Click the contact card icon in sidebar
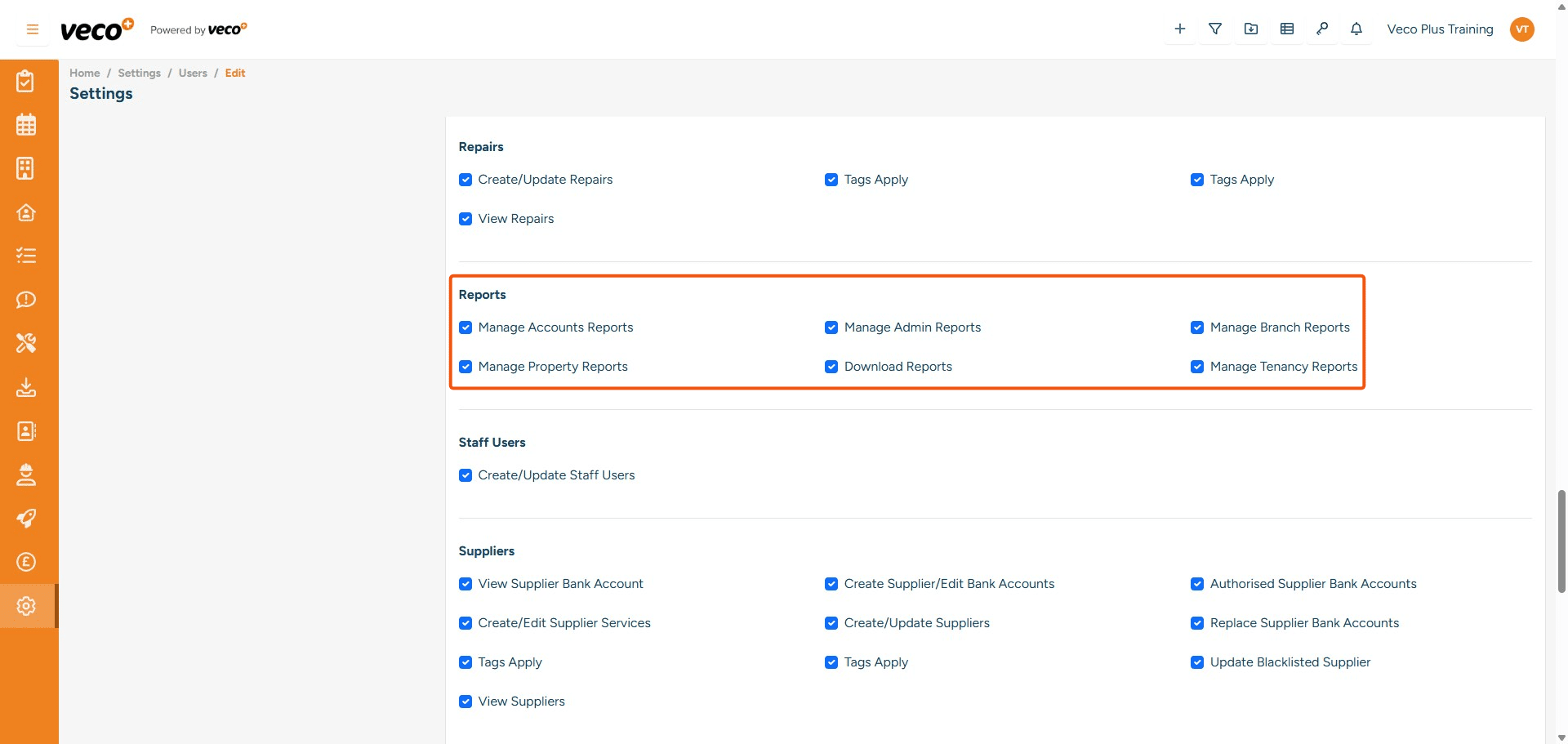1568x744 pixels. (x=26, y=431)
